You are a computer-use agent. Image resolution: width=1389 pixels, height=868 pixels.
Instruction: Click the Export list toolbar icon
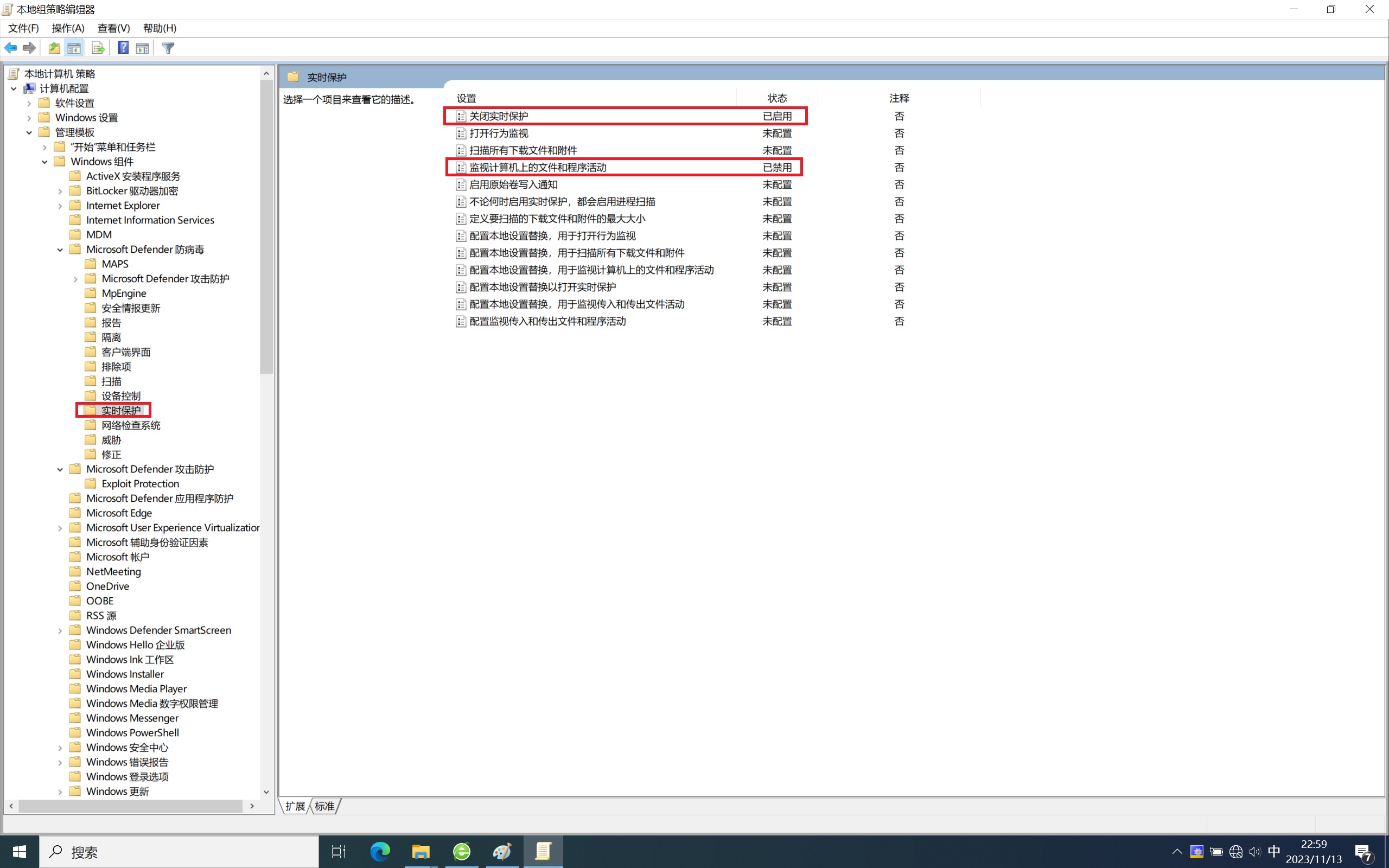(x=98, y=48)
